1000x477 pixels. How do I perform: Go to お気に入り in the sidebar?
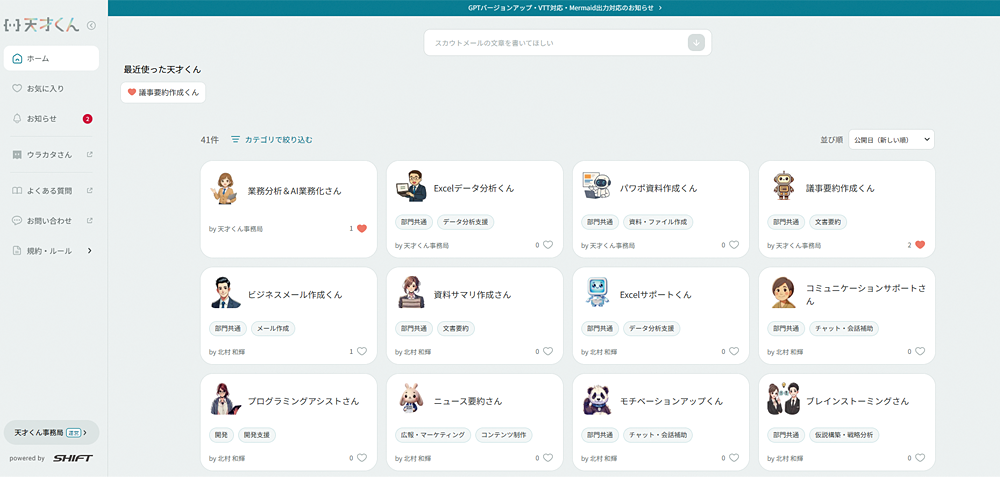[x=45, y=89]
